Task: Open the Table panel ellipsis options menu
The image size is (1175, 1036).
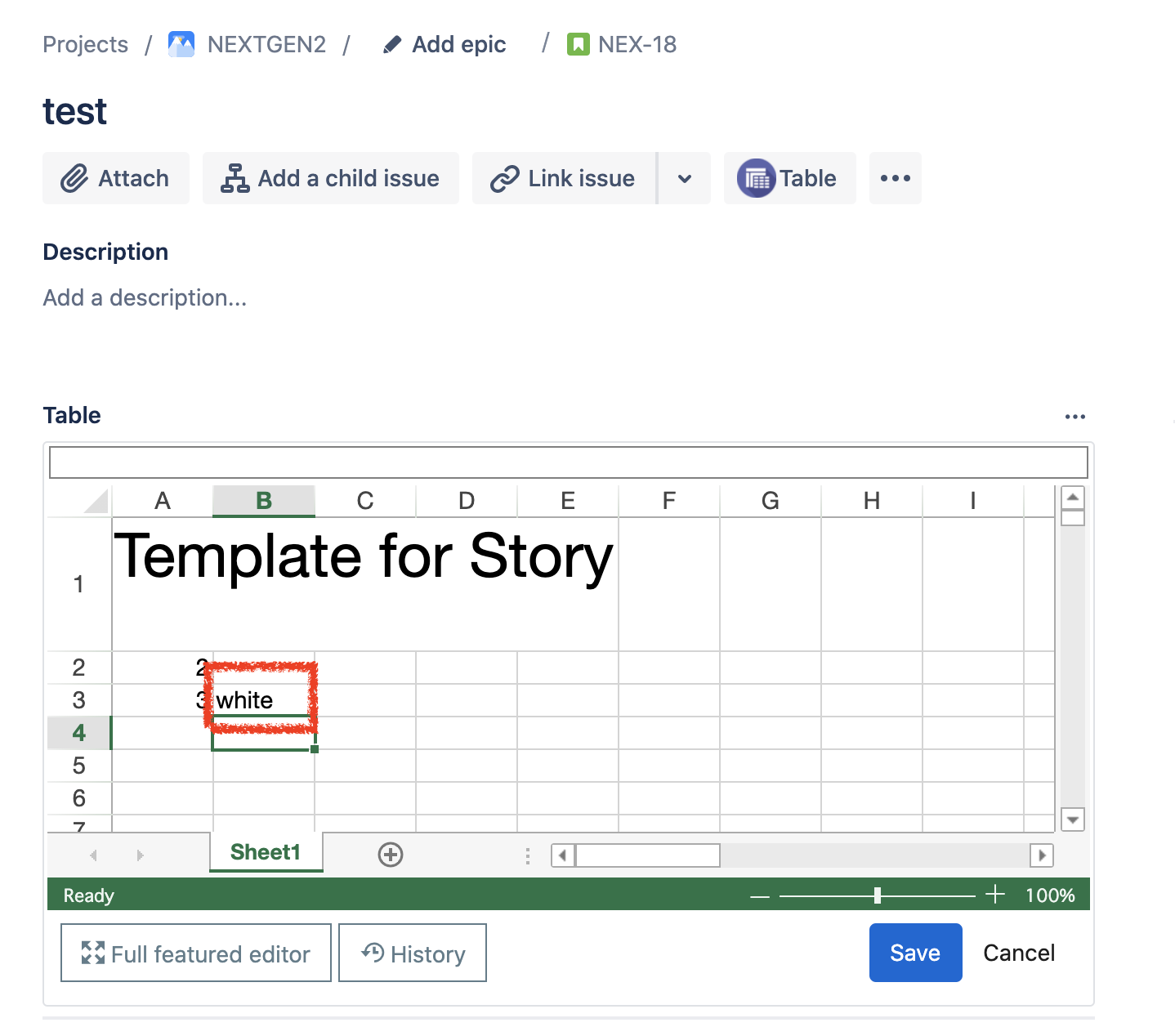Action: (1074, 416)
